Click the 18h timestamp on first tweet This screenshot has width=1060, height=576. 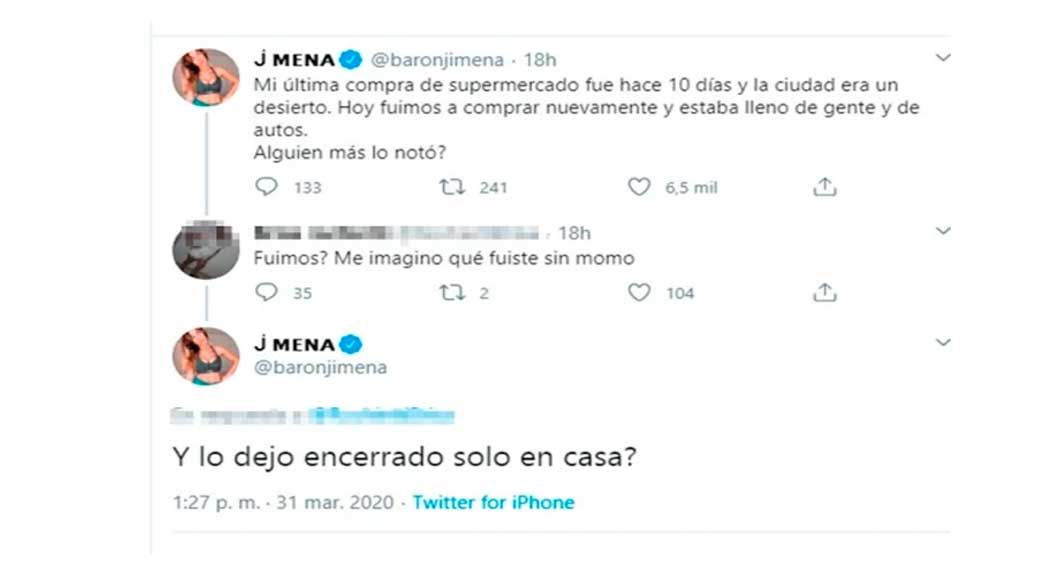540,60
